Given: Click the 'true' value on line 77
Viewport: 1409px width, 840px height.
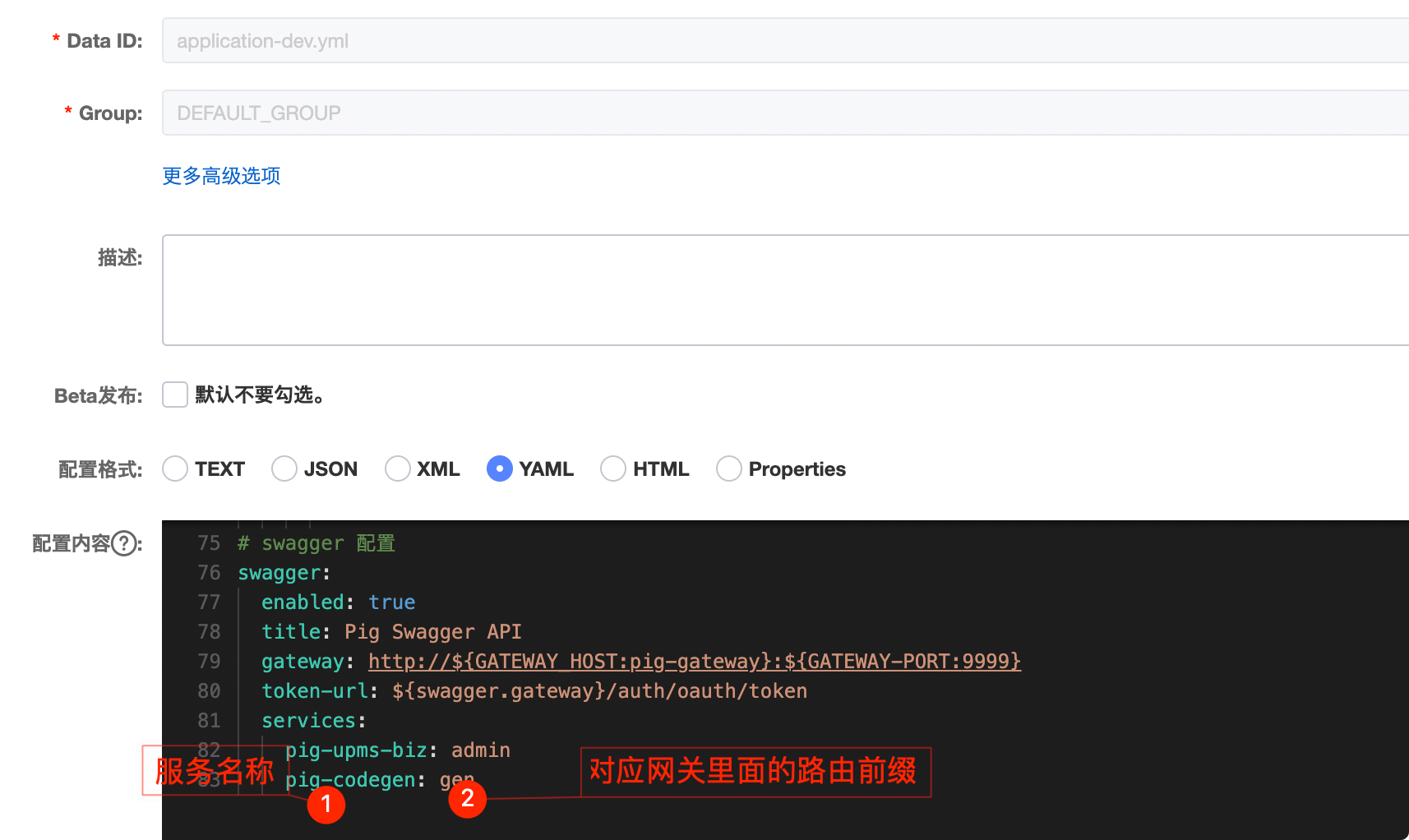Looking at the screenshot, I should click(x=392, y=602).
